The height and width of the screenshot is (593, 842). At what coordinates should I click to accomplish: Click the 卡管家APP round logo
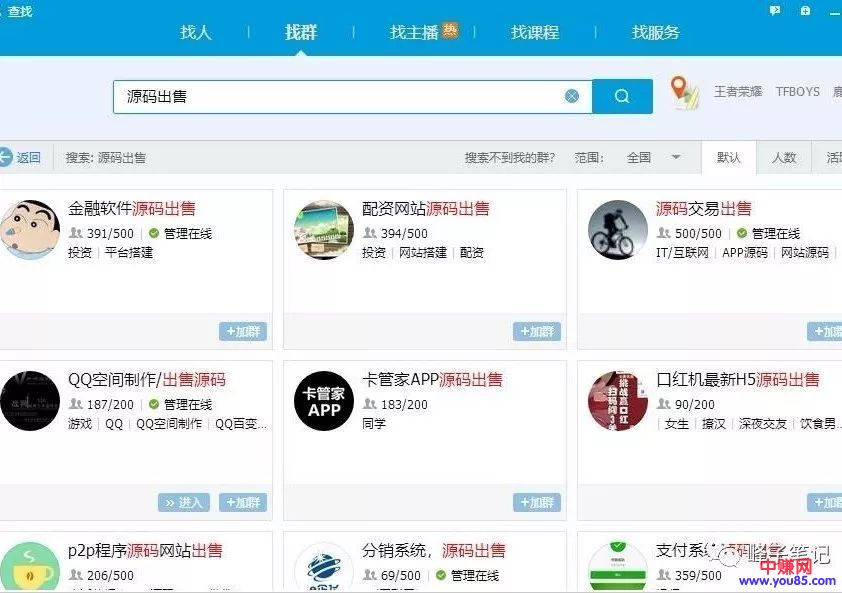coord(324,401)
